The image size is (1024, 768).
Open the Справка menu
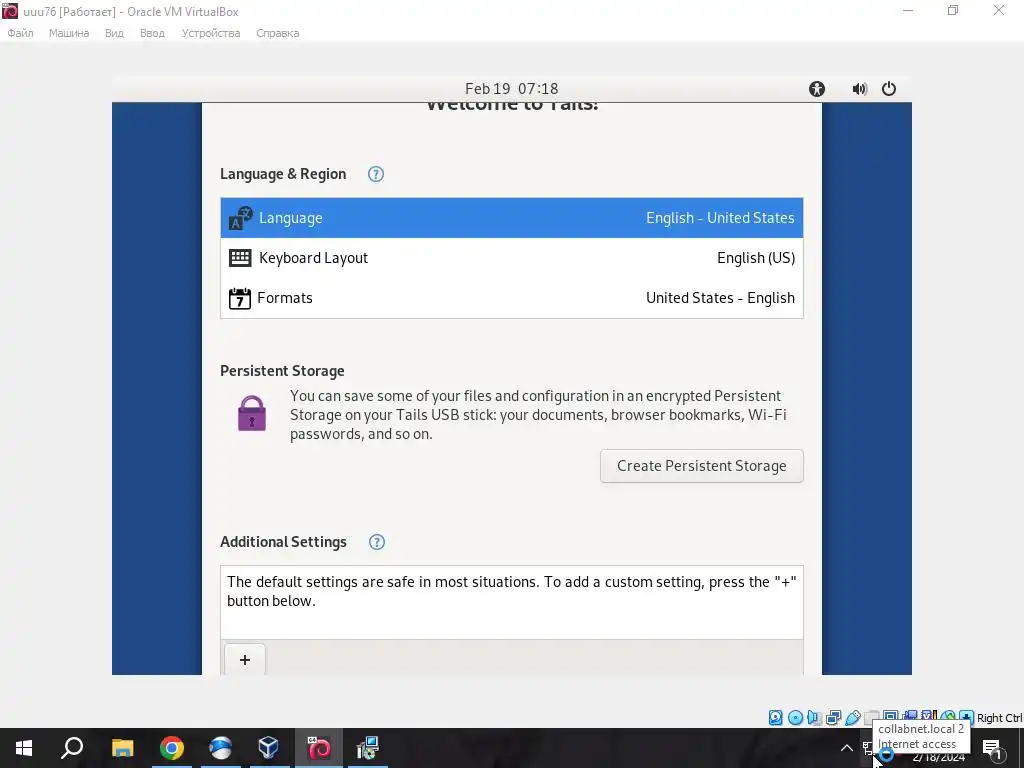(x=278, y=33)
